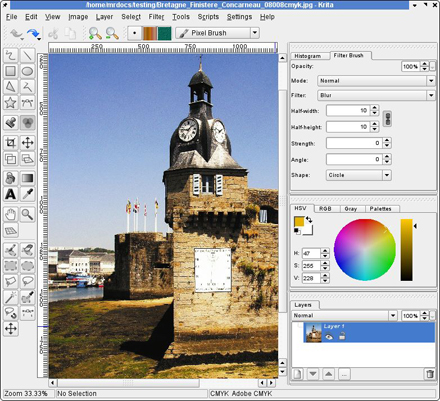Click the green pattern swatch in toolbar
440x401 pixels.
(164, 33)
